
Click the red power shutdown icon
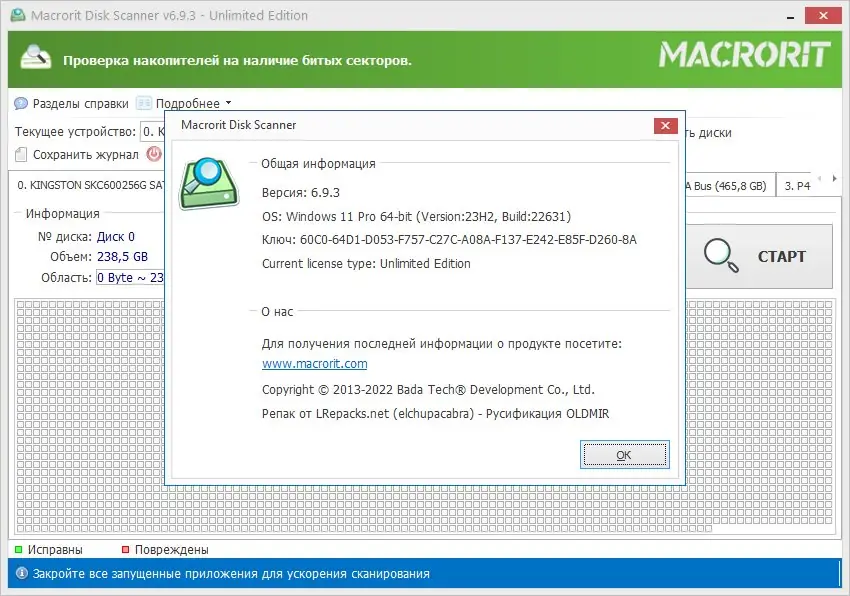tap(154, 154)
